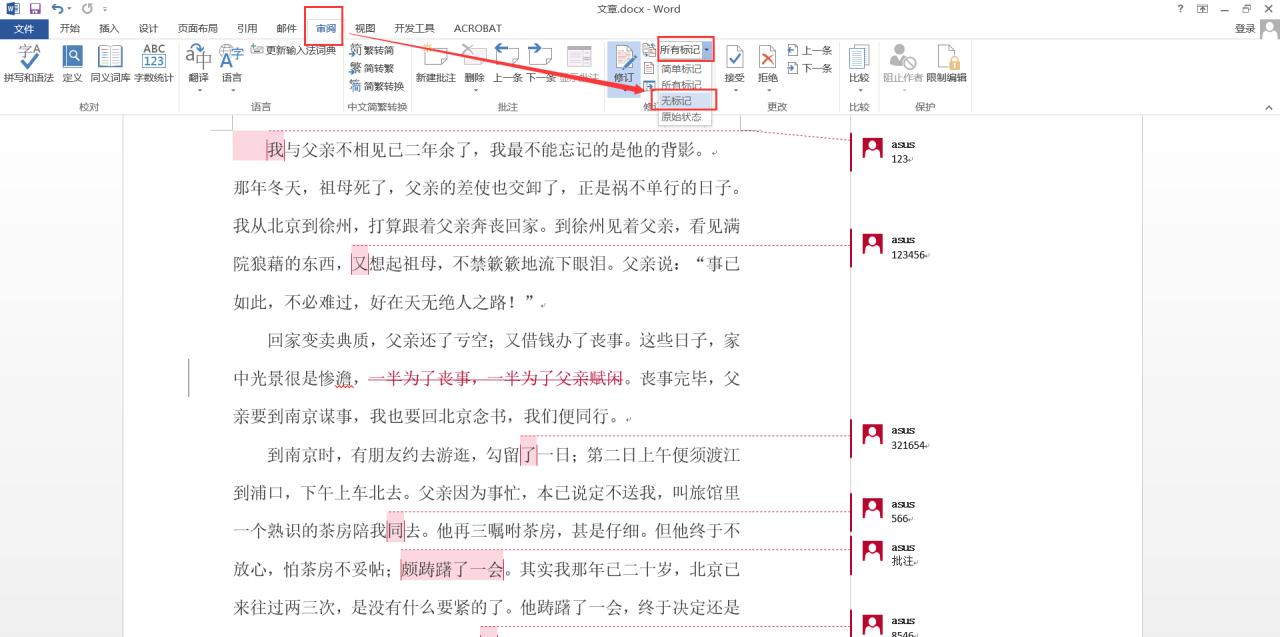Switch to the 开始 tab
This screenshot has height=637, width=1280.
(70, 28)
